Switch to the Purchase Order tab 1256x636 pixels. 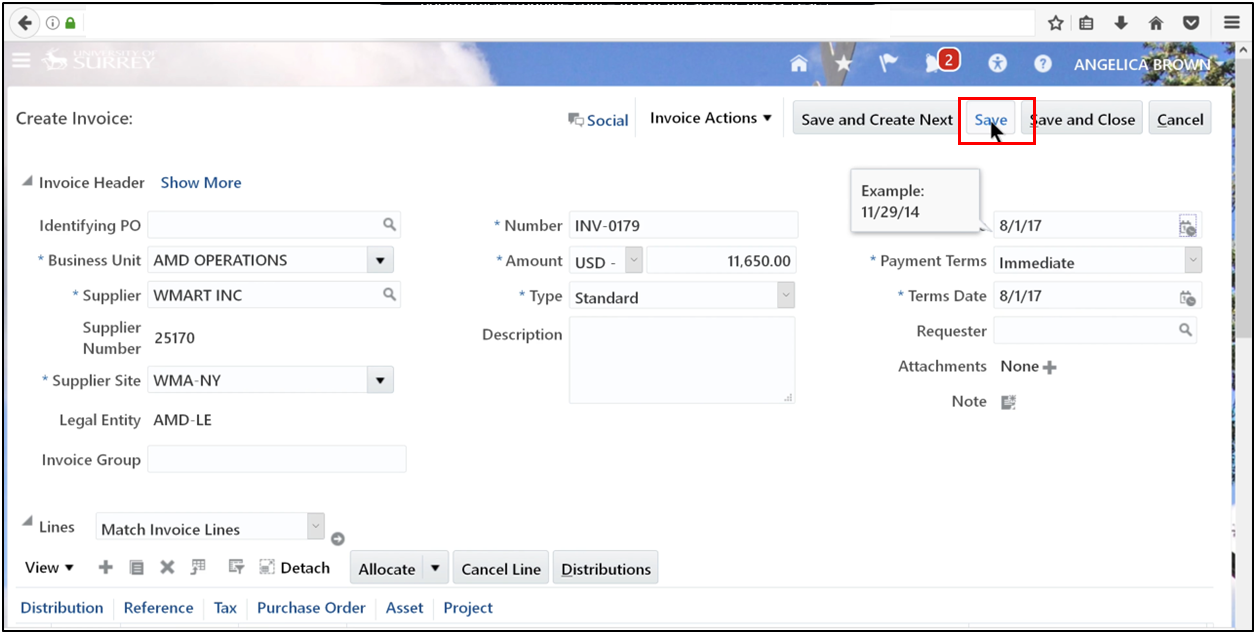click(311, 607)
